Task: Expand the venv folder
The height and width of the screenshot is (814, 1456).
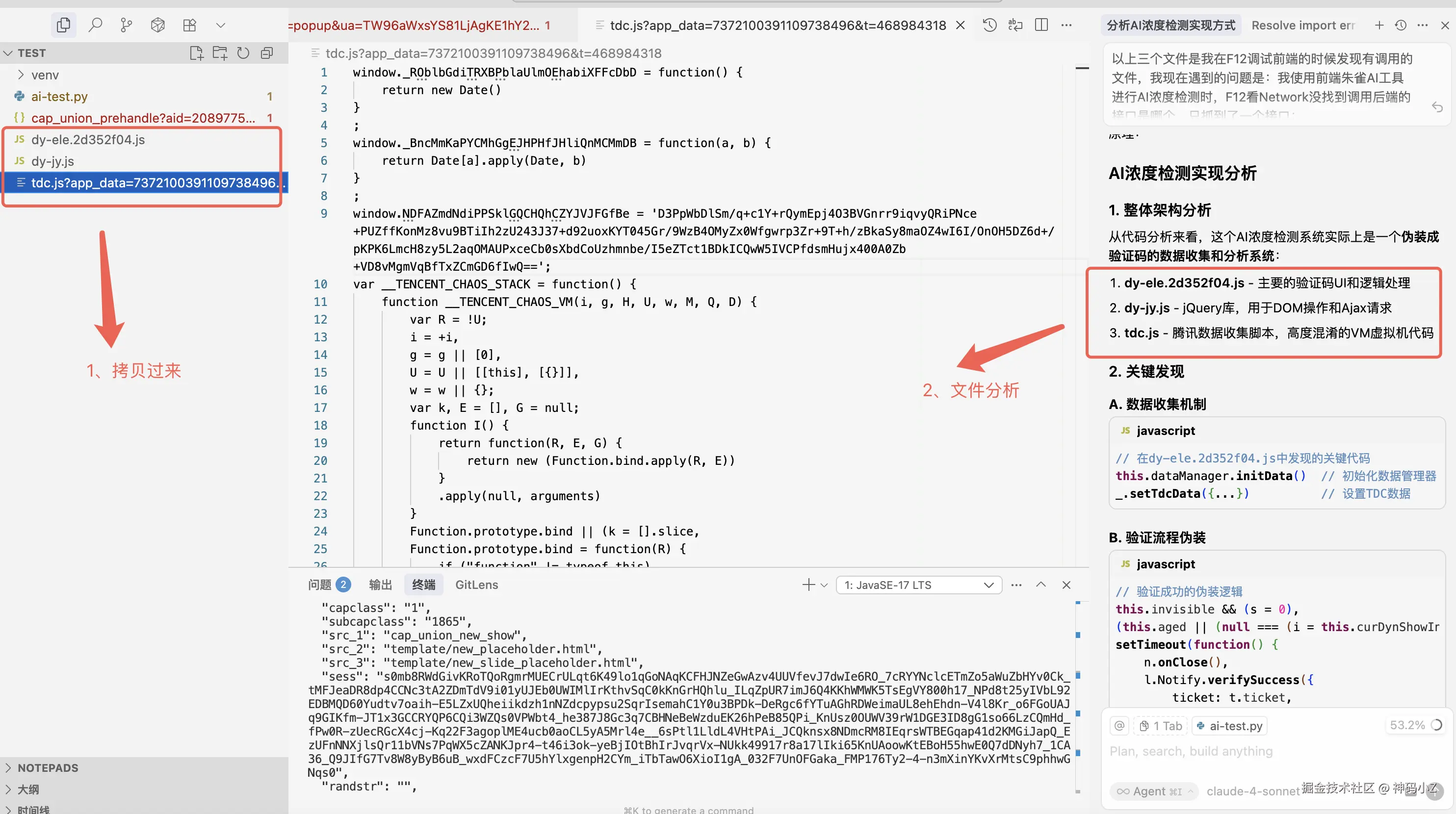Action: [x=45, y=75]
